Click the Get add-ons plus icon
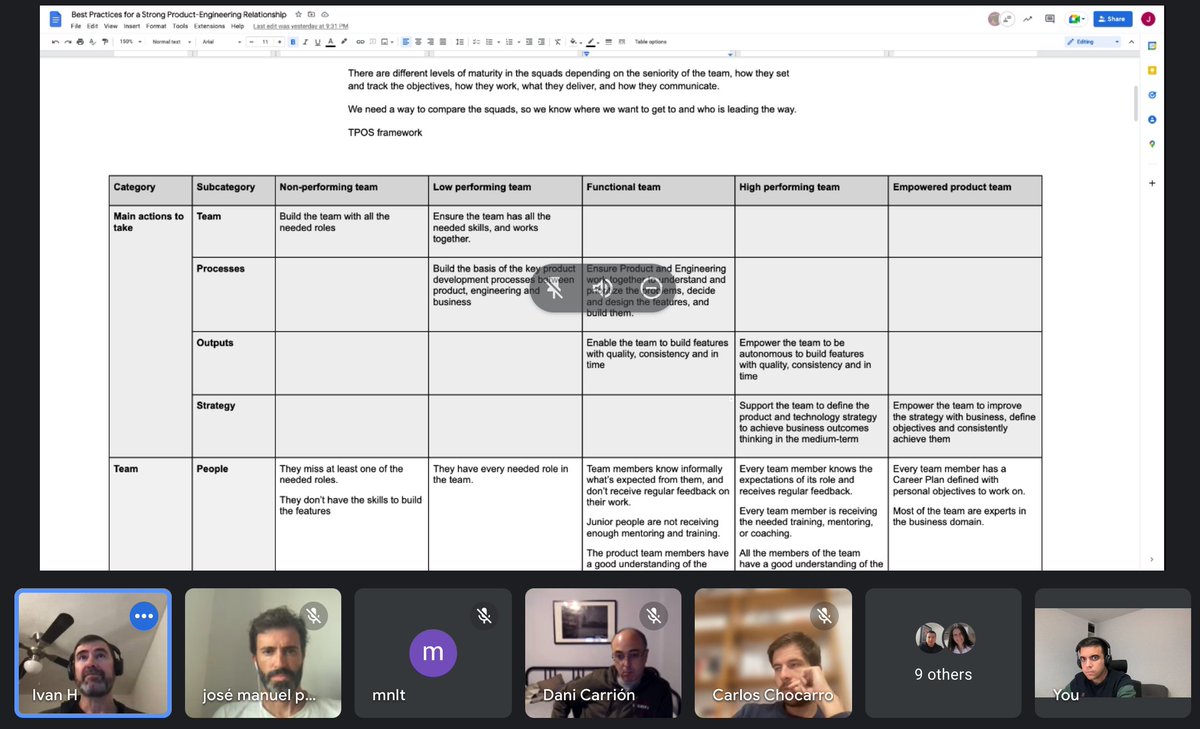 click(1152, 183)
